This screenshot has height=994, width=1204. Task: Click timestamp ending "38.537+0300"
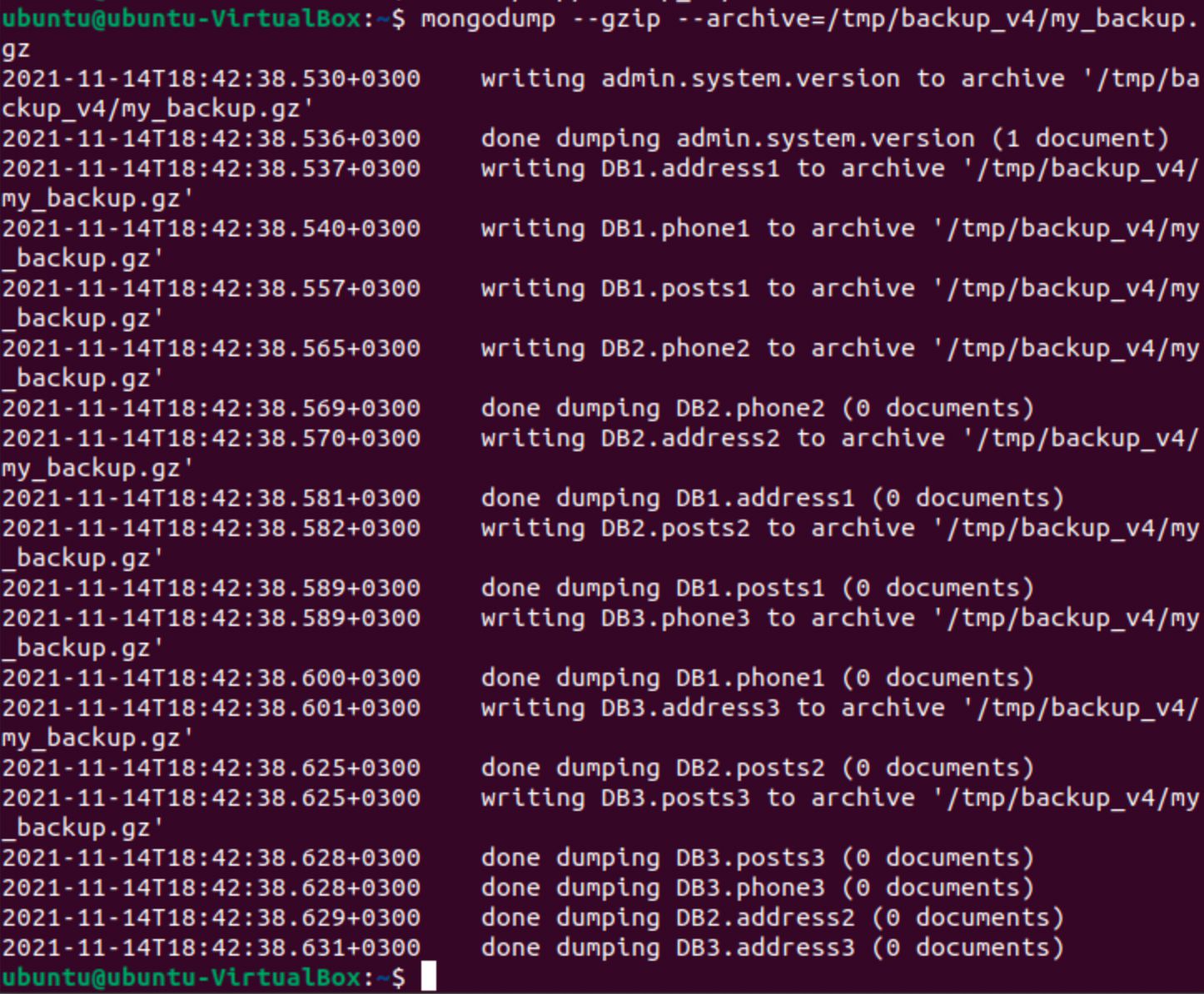[211, 168]
